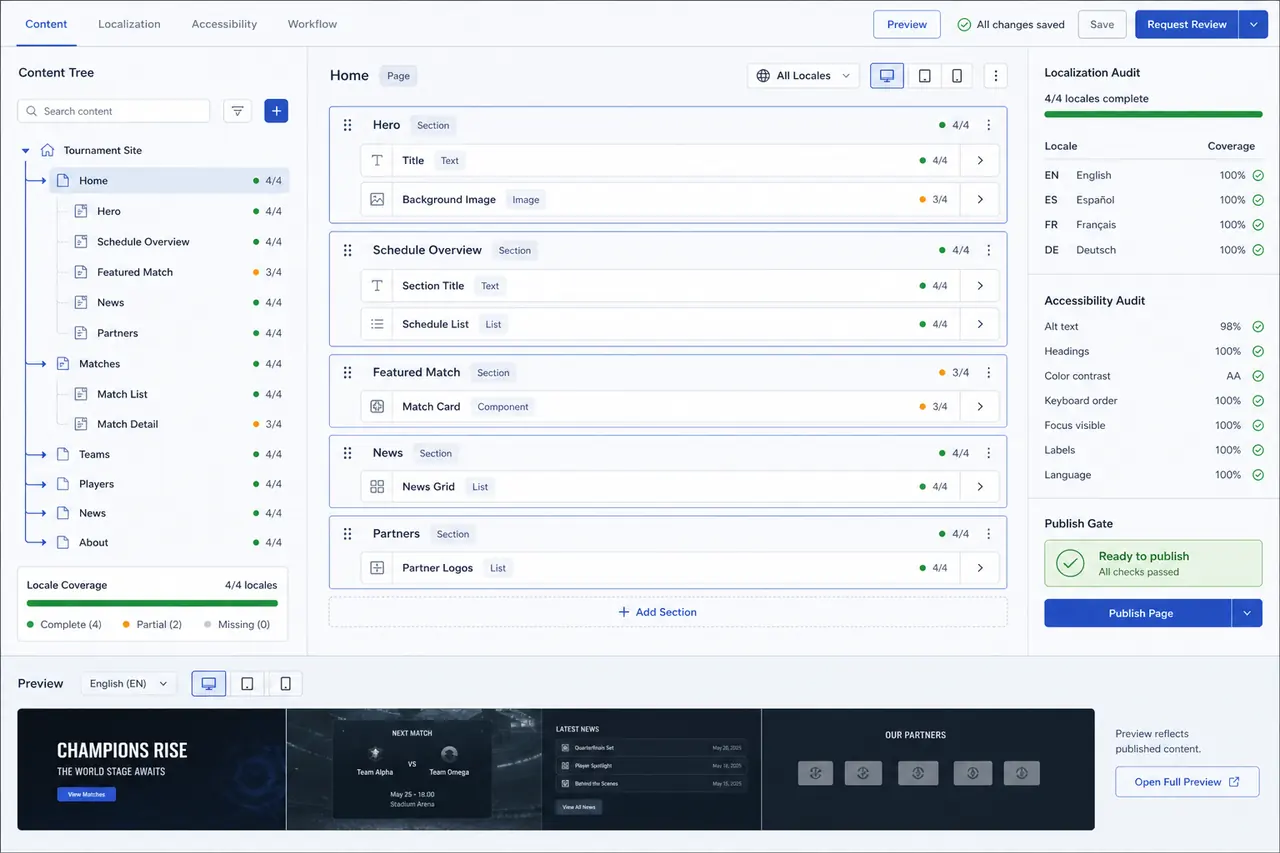Open Partners section kebab menu

(x=989, y=534)
